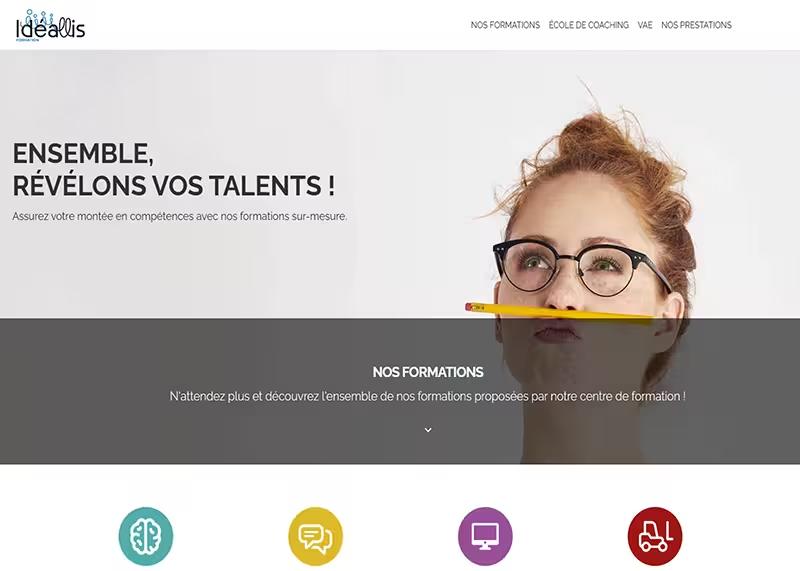Open the yellow chat bubbles icon
This screenshot has height=571, width=800.
[315, 536]
